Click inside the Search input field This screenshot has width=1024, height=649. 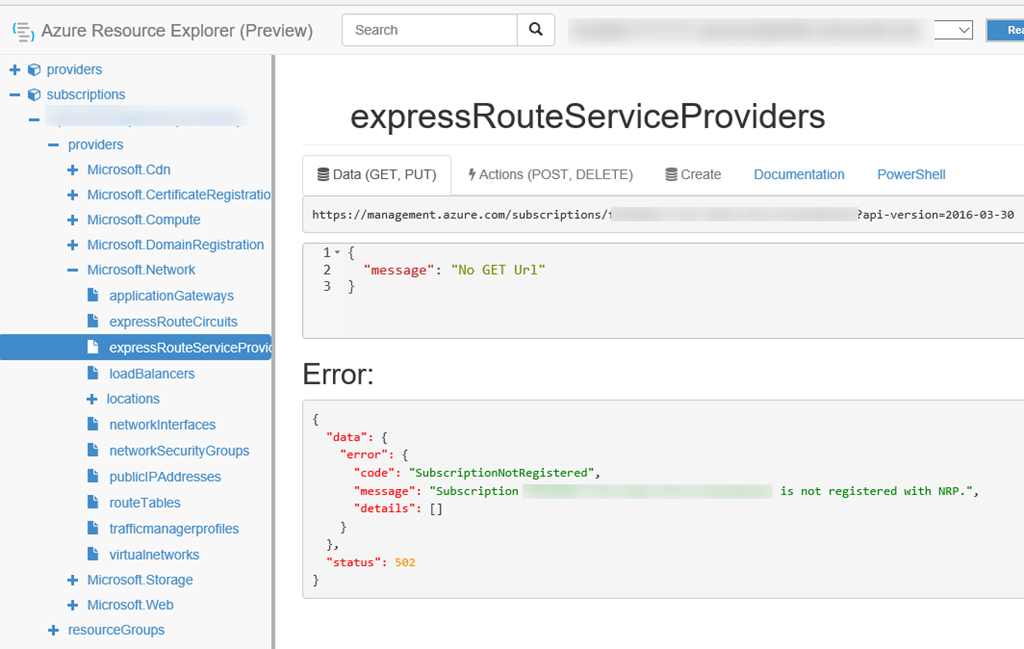430,30
